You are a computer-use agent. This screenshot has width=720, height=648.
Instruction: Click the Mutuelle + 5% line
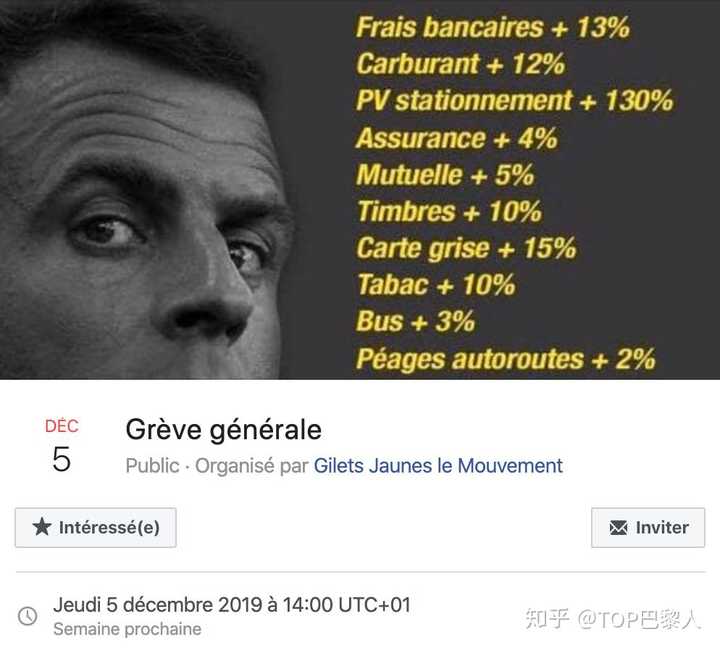pyautogui.click(x=445, y=175)
